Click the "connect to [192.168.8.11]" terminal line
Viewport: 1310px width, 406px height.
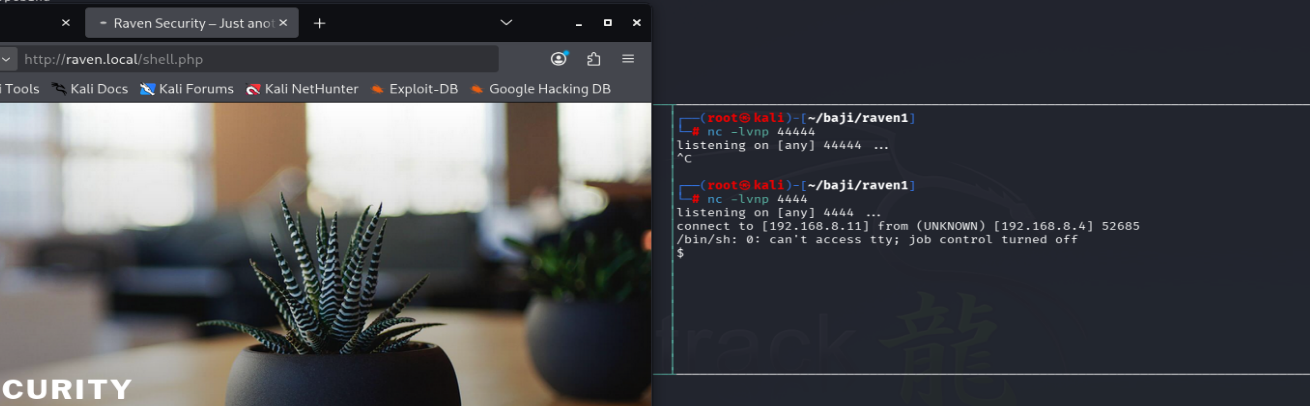click(x=908, y=226)
